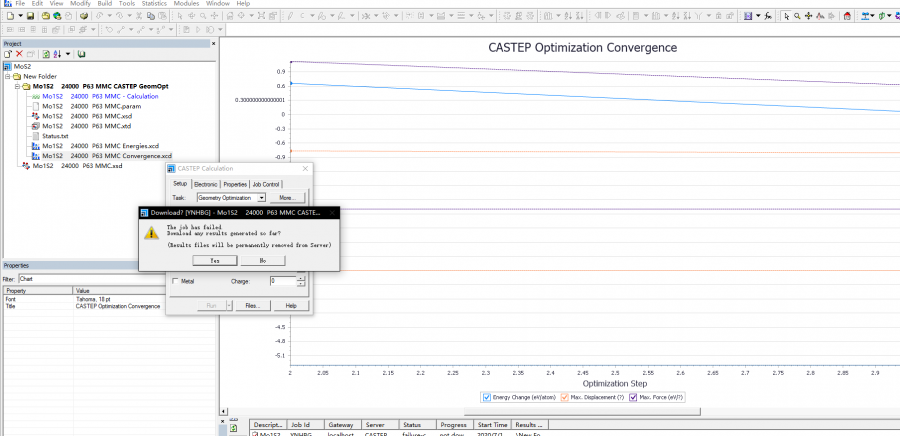Select Status.txt in the project tree
The width and height of the screenshot is (900, 436).
56,136
